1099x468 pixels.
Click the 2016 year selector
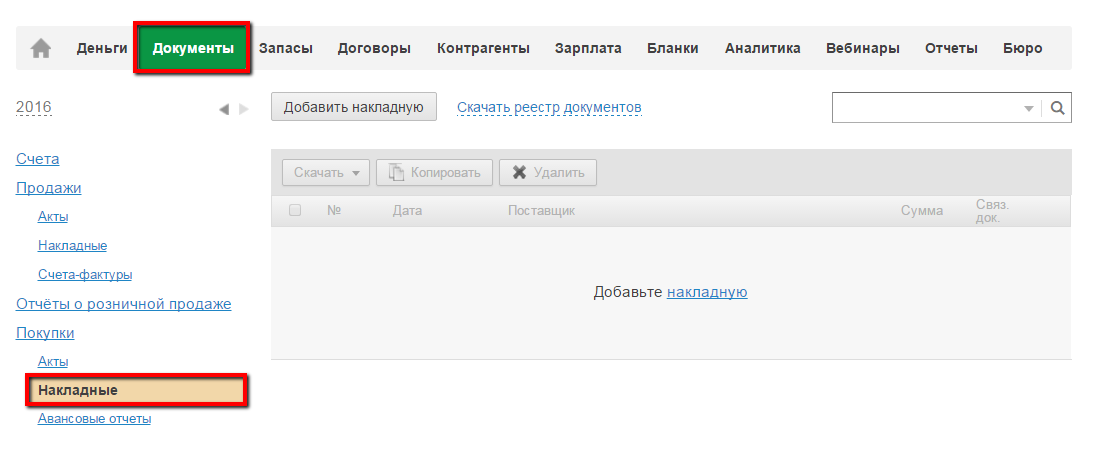point(34,108)
